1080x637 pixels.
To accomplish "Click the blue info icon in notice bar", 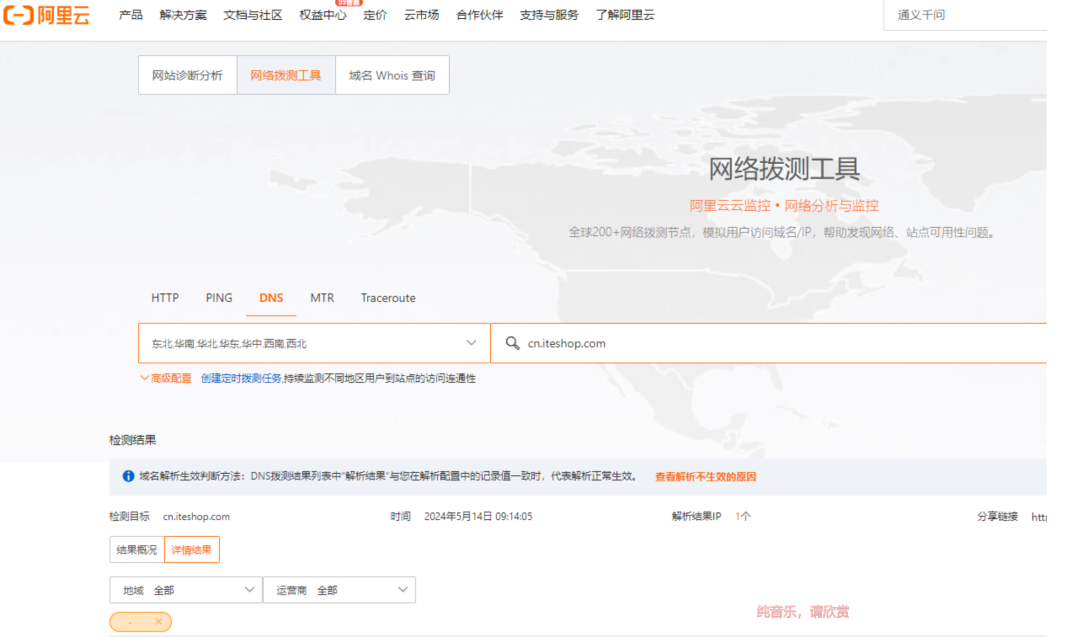I will coord(128,476).
